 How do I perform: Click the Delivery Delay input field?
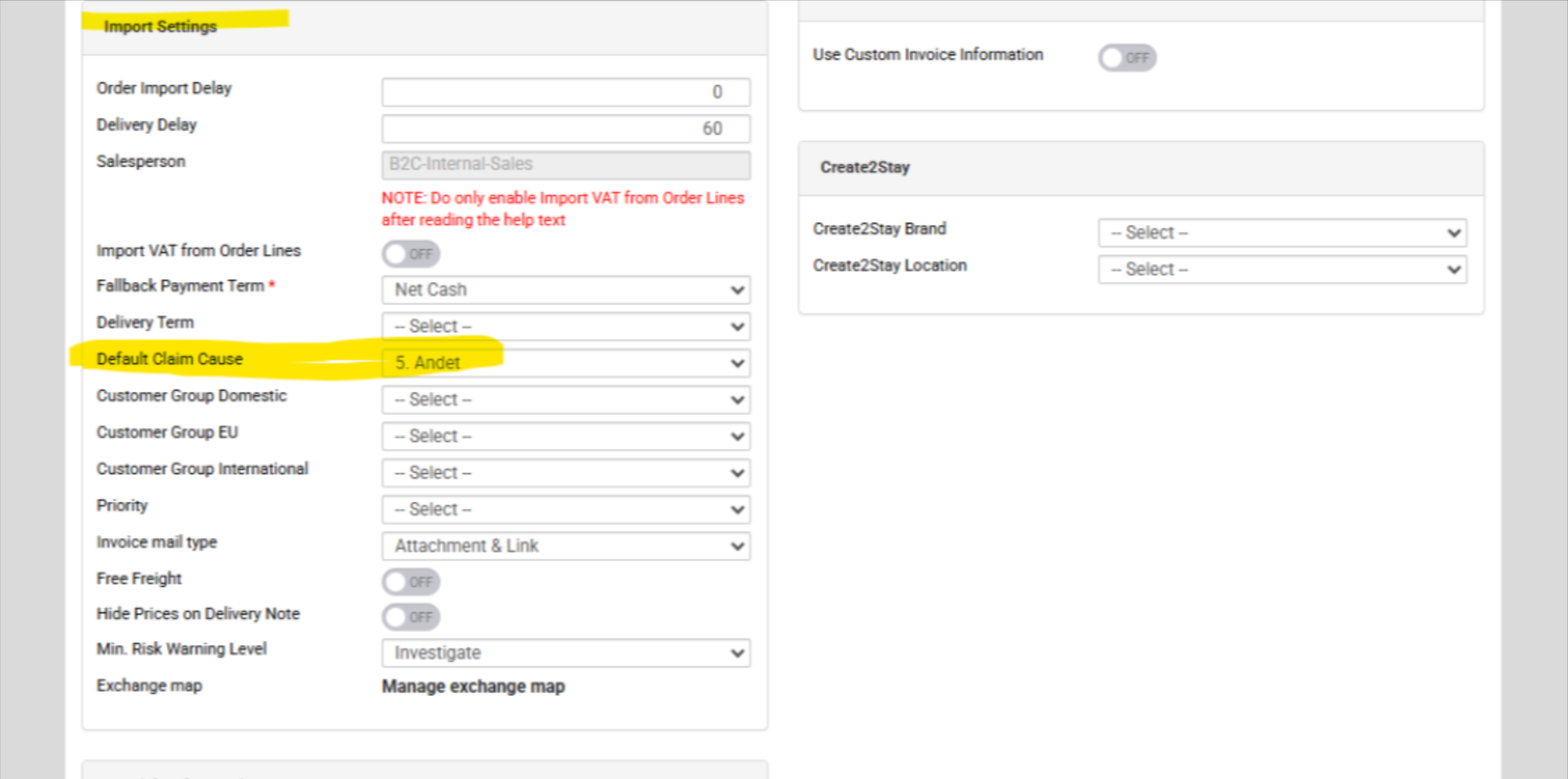[x=566, y=129]
